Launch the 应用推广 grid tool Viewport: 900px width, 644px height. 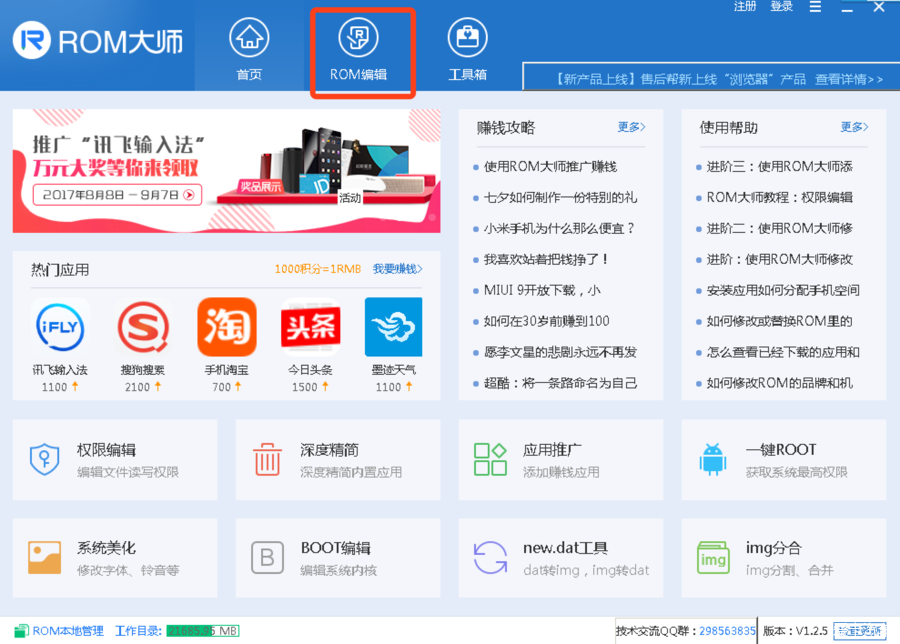coord(561,460)
